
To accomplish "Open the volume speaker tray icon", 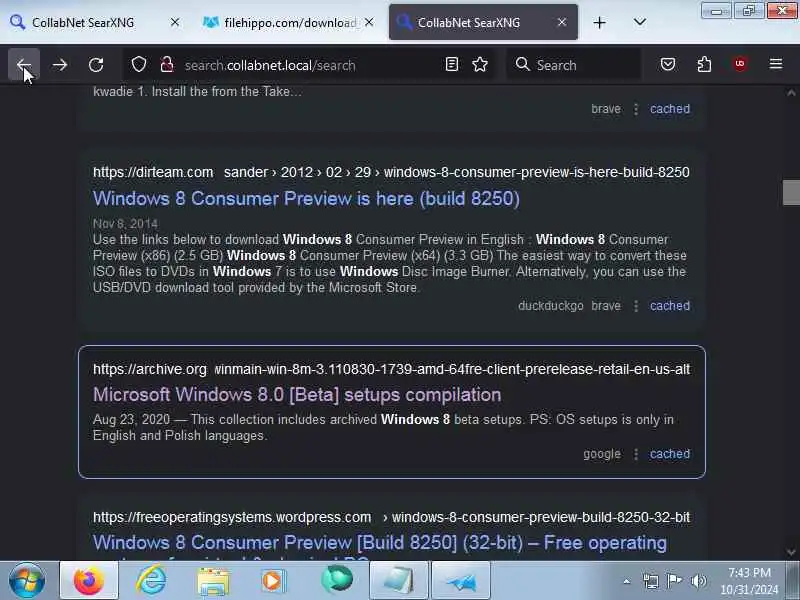I will click(698, 581).
